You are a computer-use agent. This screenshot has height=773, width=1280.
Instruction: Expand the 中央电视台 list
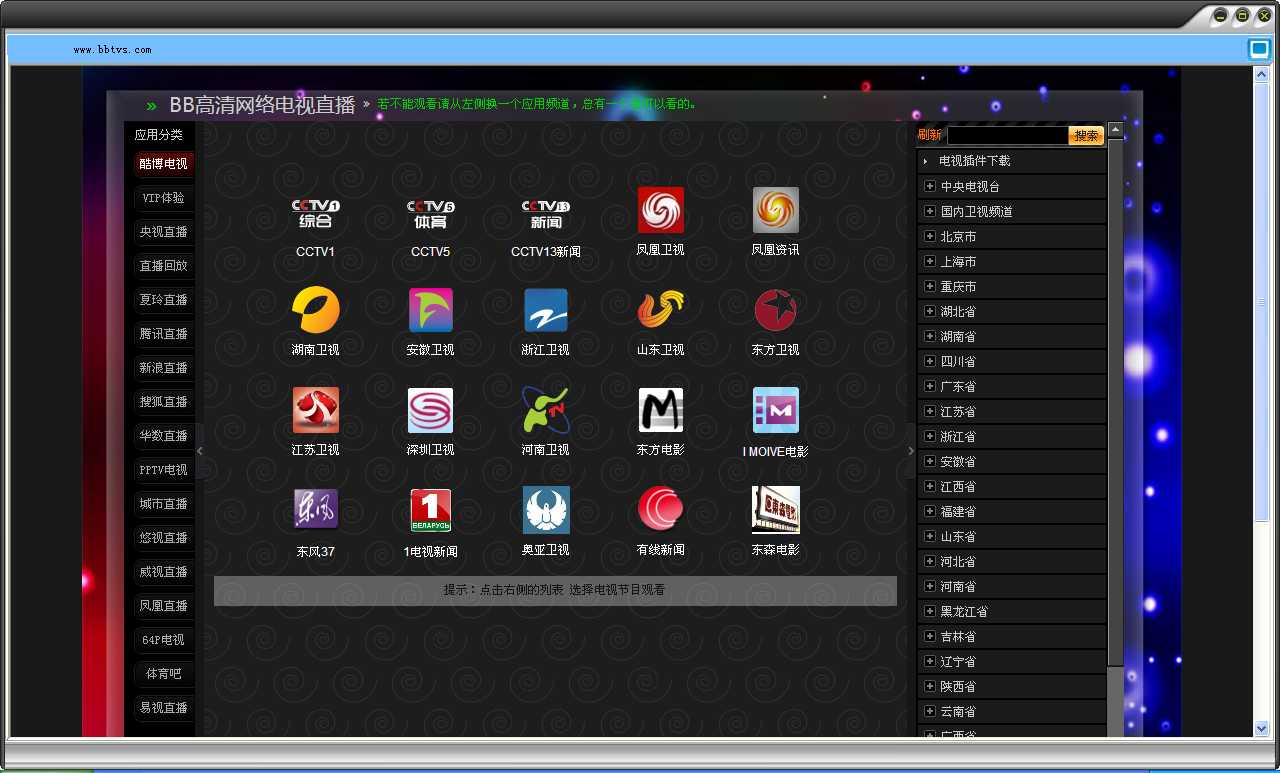[1012, 186]
